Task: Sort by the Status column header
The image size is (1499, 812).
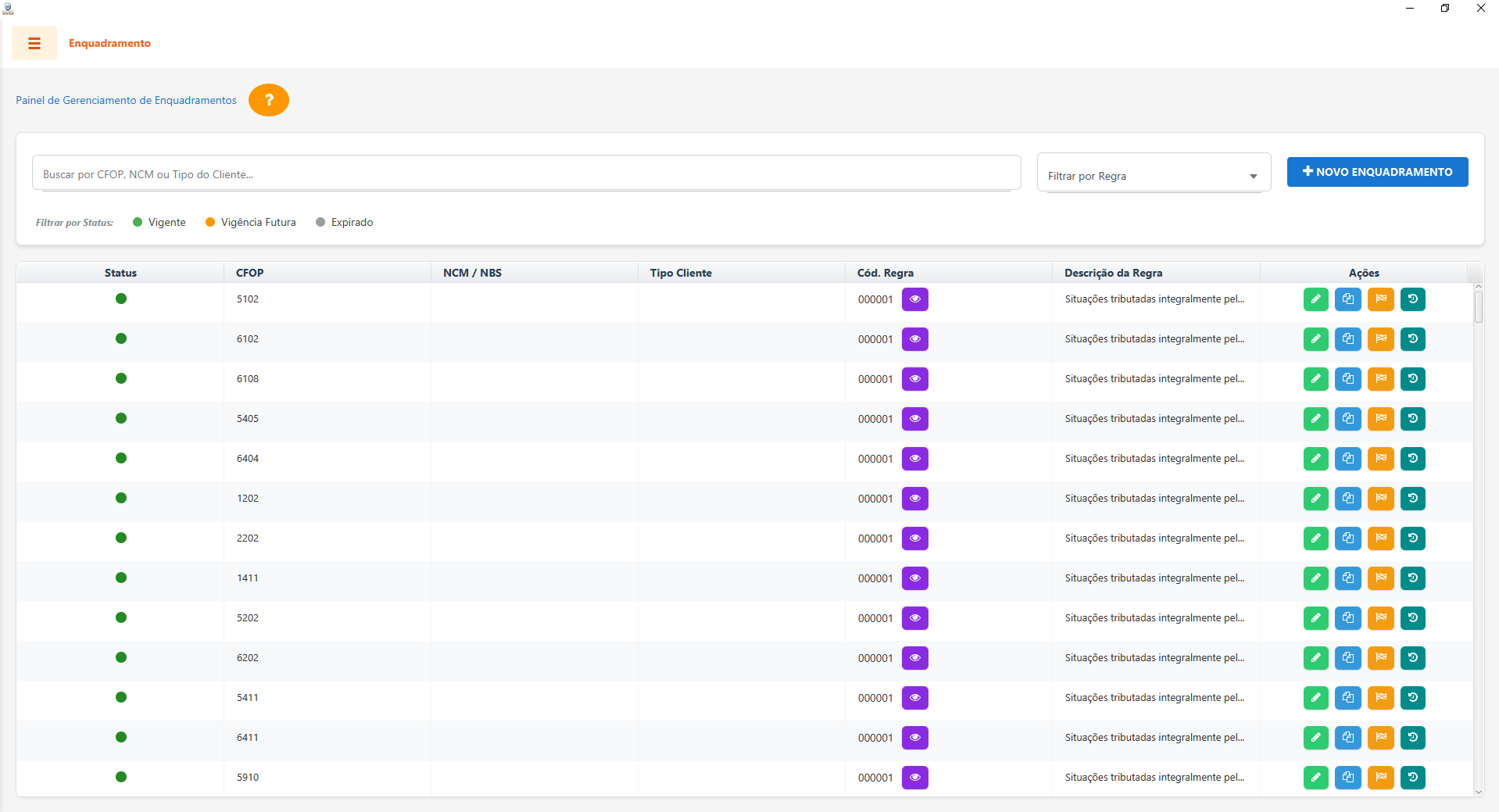Action: click(x=120, y=273)
